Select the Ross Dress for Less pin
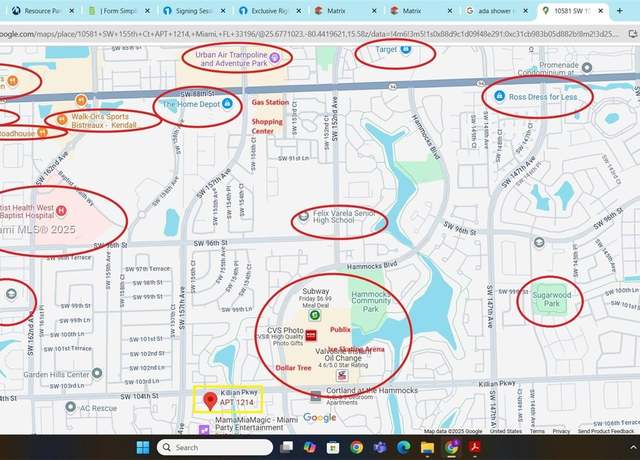Screen dimensions: 640x460 click(x=499, y=96)
